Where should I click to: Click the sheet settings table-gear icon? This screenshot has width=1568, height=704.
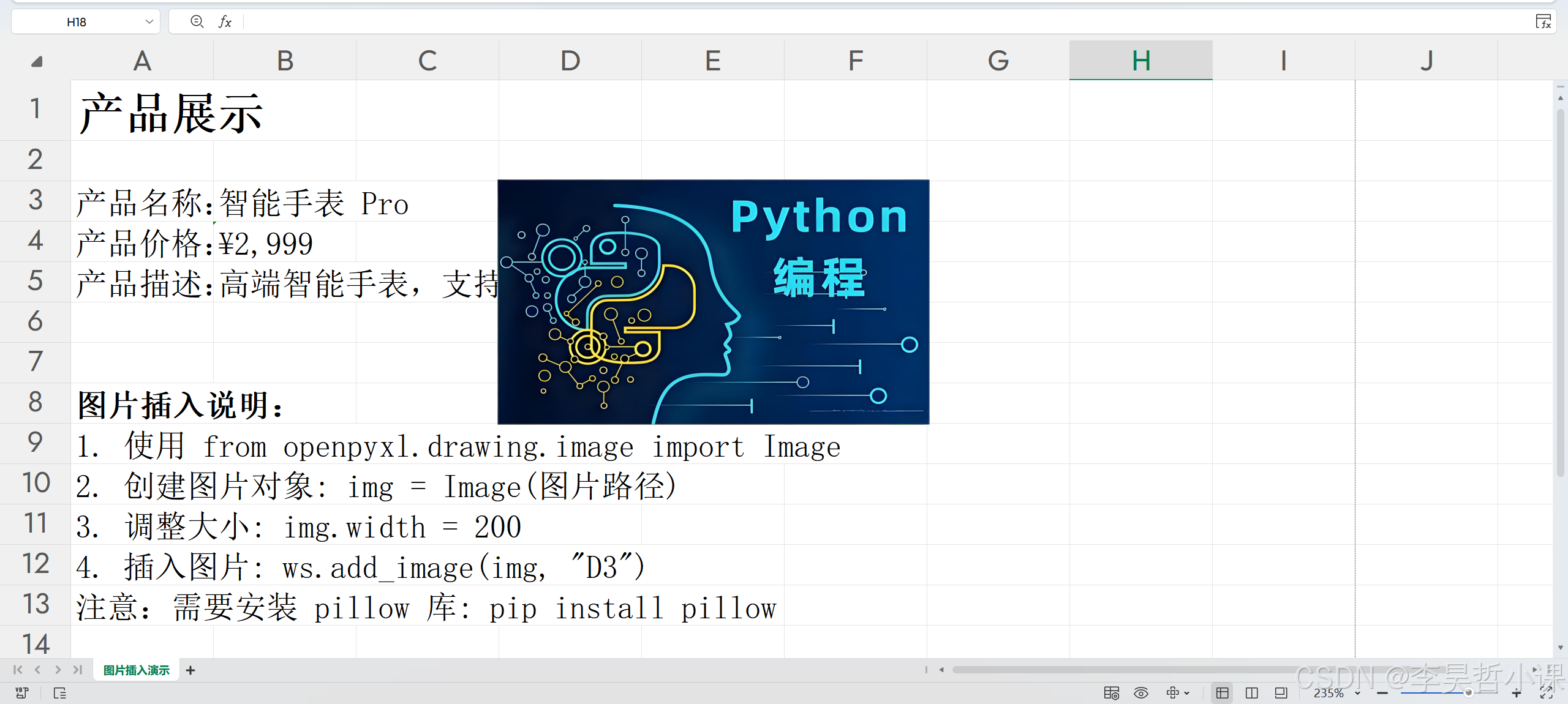coord(1112,693)
